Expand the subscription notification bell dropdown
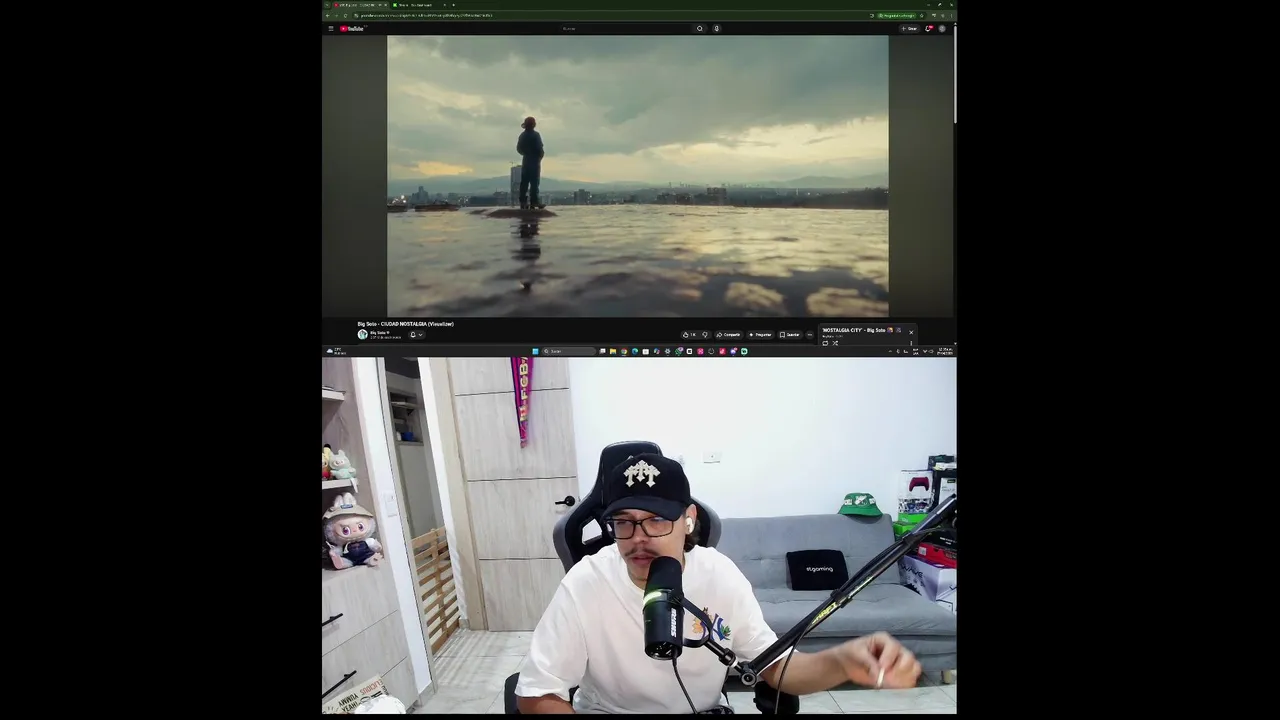Image resolution: width=1280 pixels, height=720 pixels. [416, 334]
